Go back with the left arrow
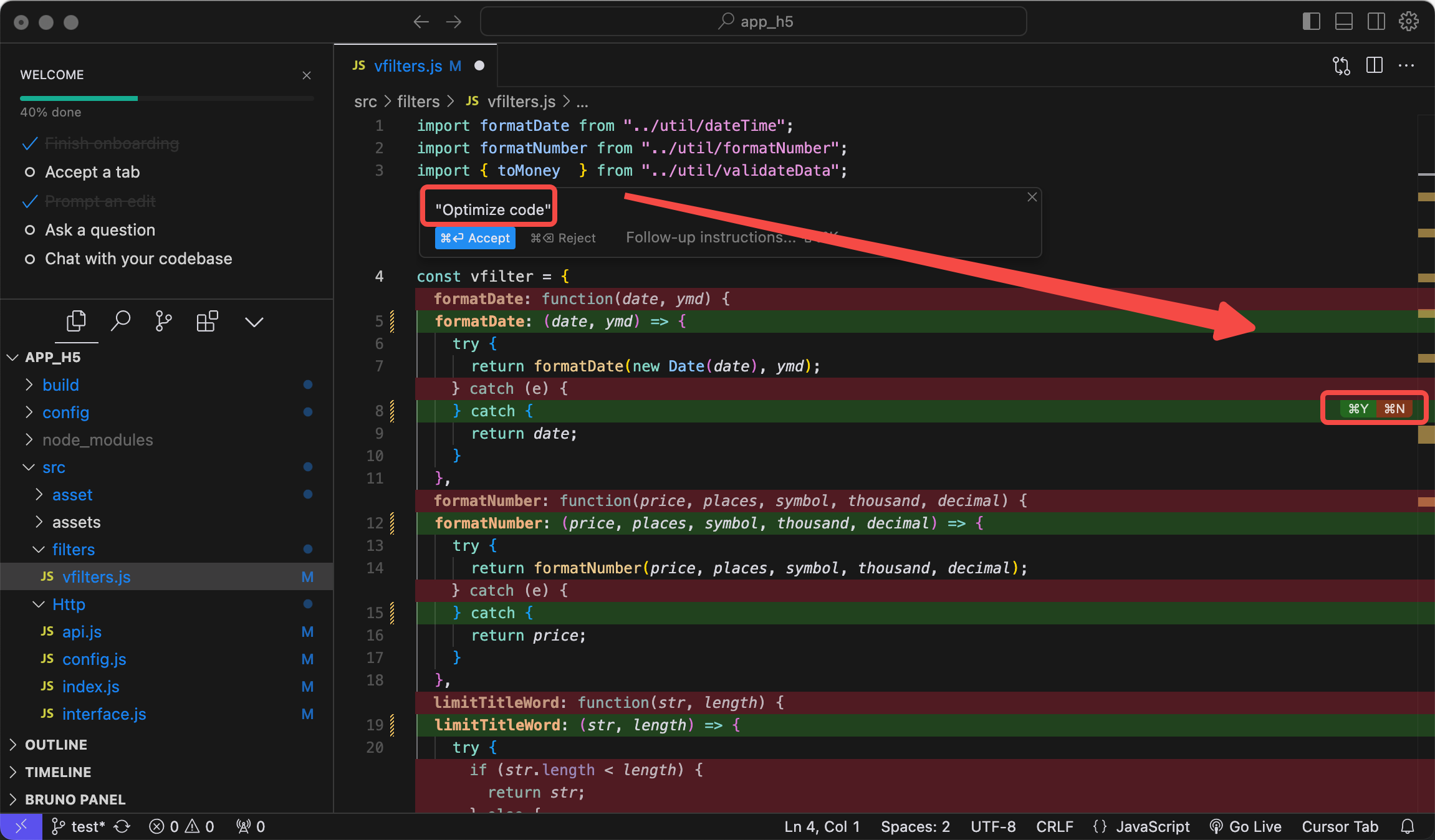 click(x=421, y=22)
